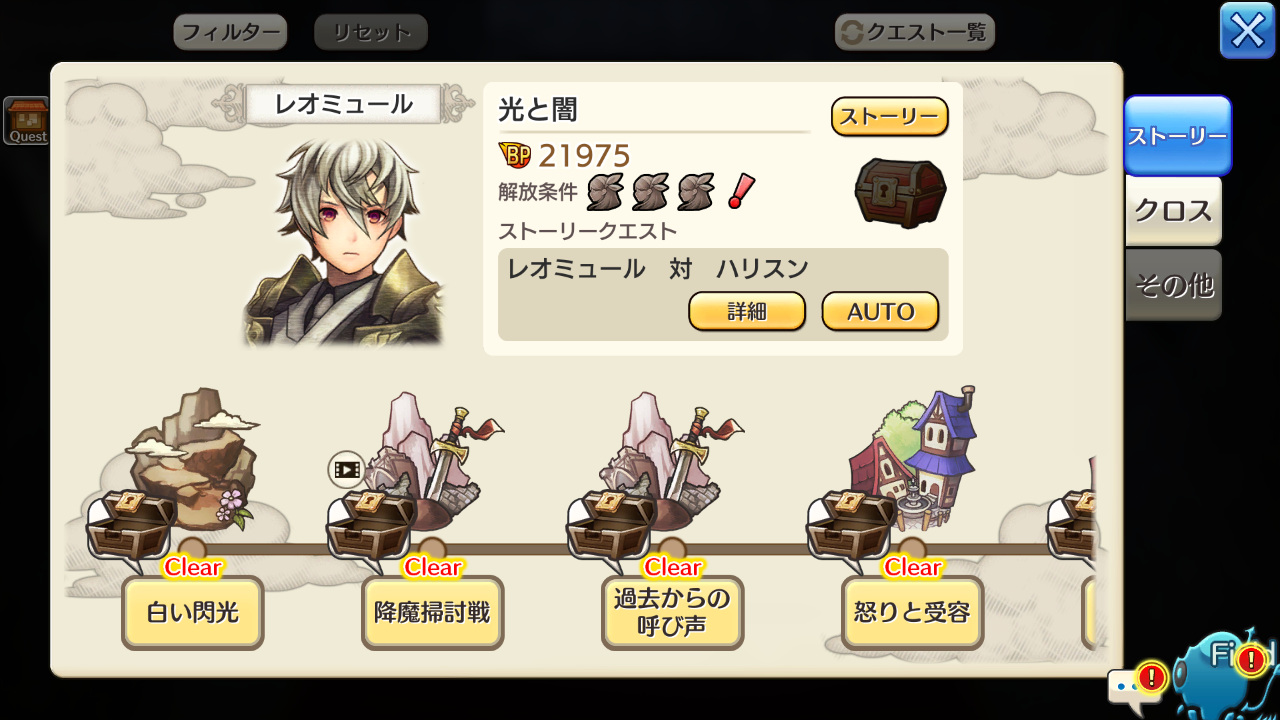Select the 怒りと受容 quest node
Screen dimensions: 1280x720
[912, 612]
